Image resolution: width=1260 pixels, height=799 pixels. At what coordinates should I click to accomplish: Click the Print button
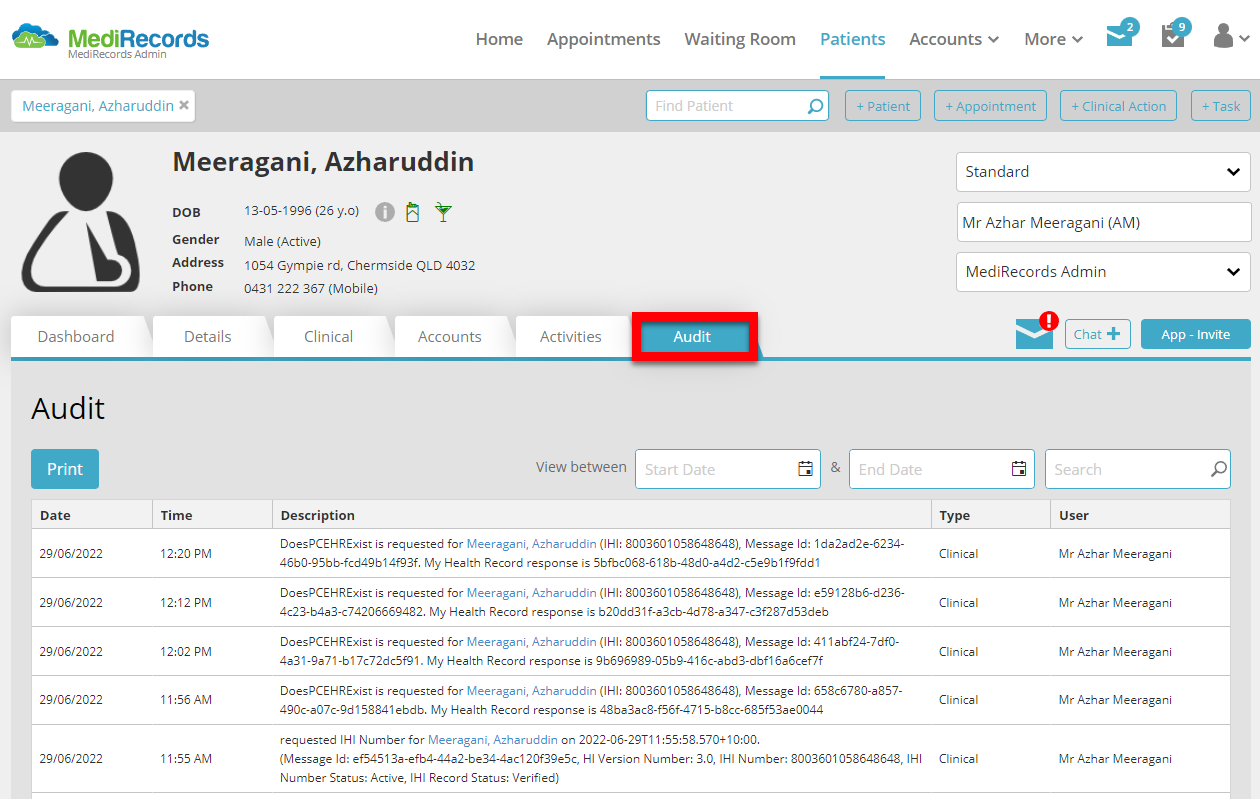pos(65,469)
